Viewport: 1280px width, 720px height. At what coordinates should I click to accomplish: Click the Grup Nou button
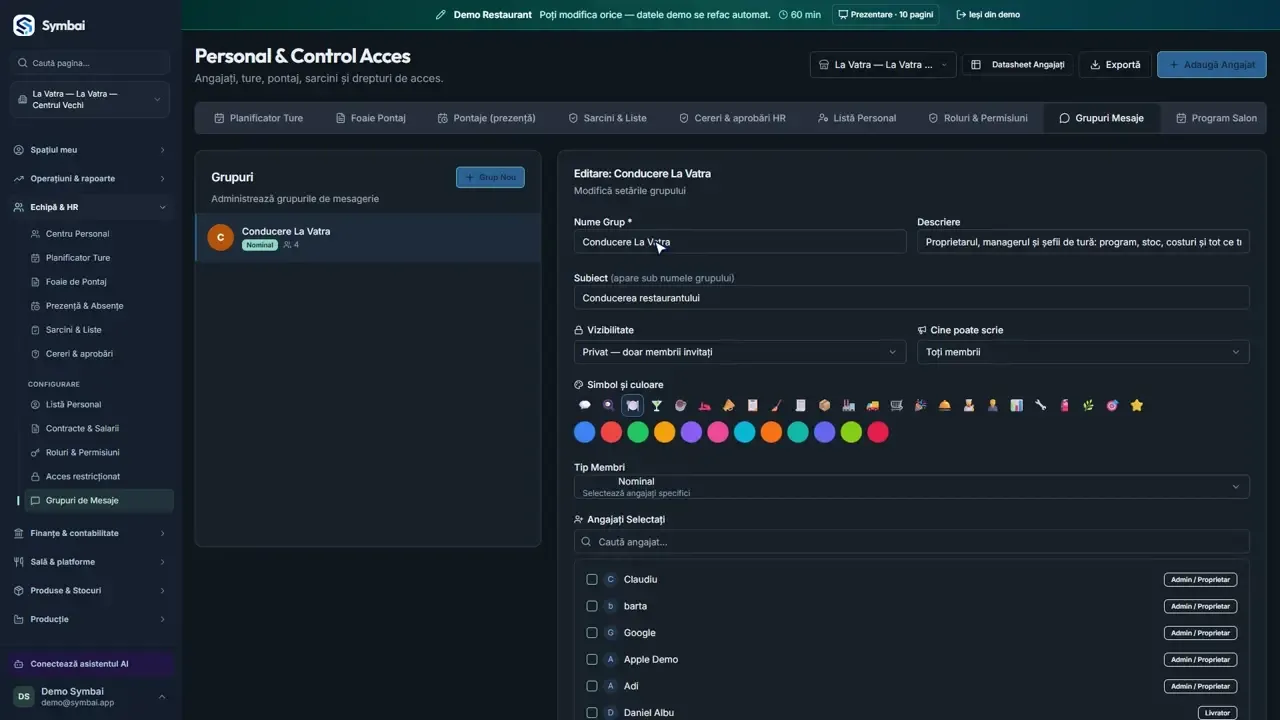point(490,177)
